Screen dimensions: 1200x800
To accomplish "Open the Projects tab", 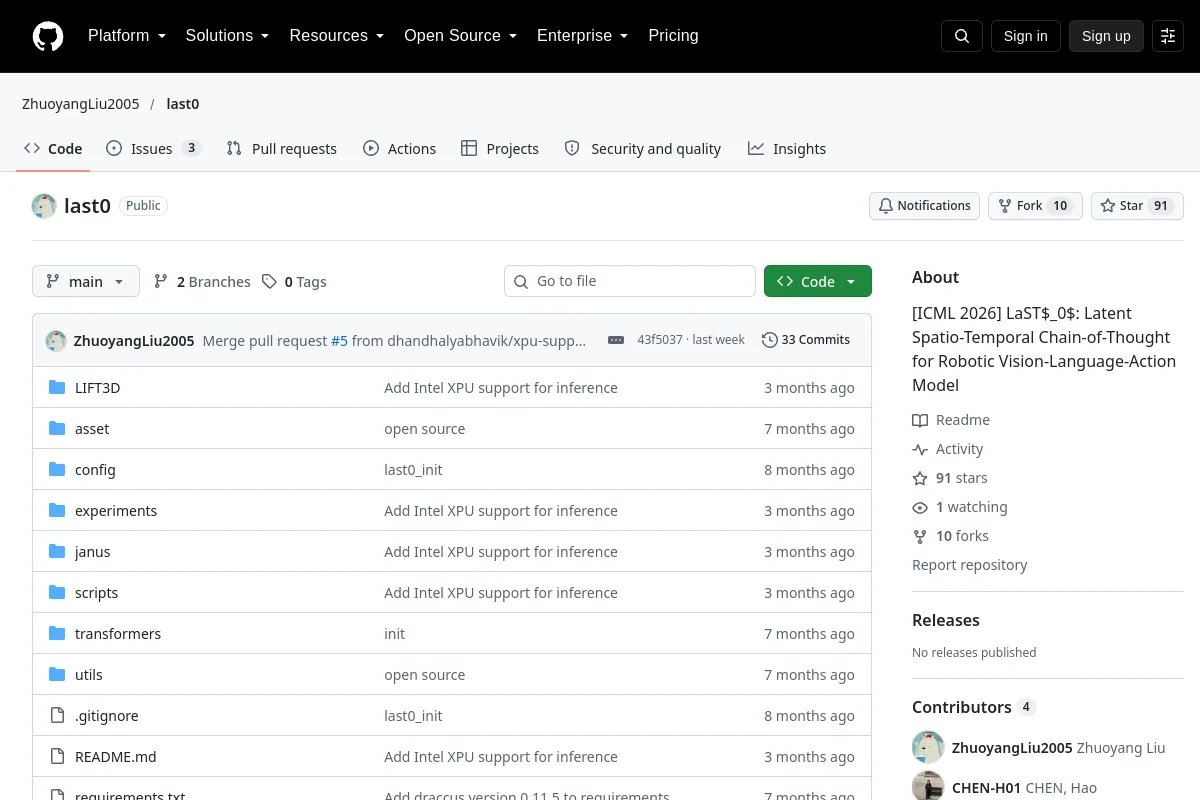I will pos(500,149).
